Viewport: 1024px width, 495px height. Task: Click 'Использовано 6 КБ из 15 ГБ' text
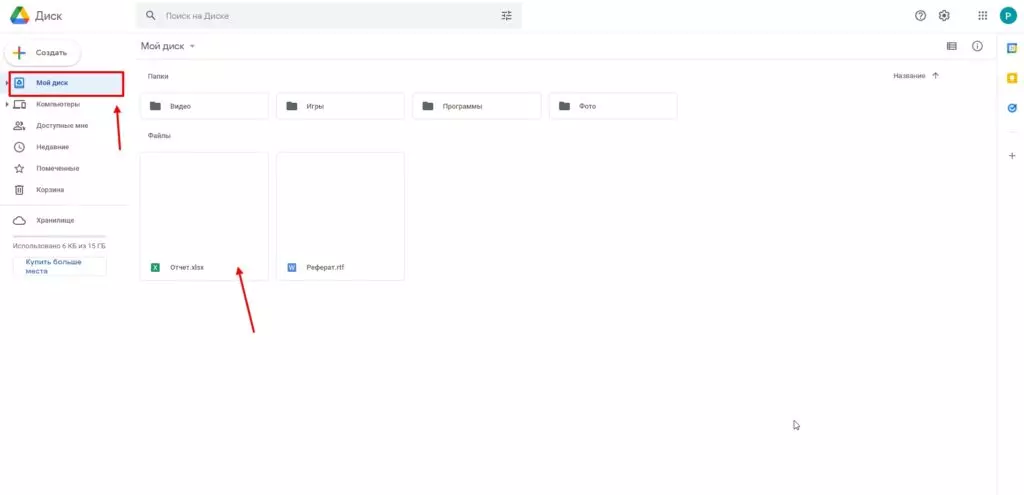point(59,246)
